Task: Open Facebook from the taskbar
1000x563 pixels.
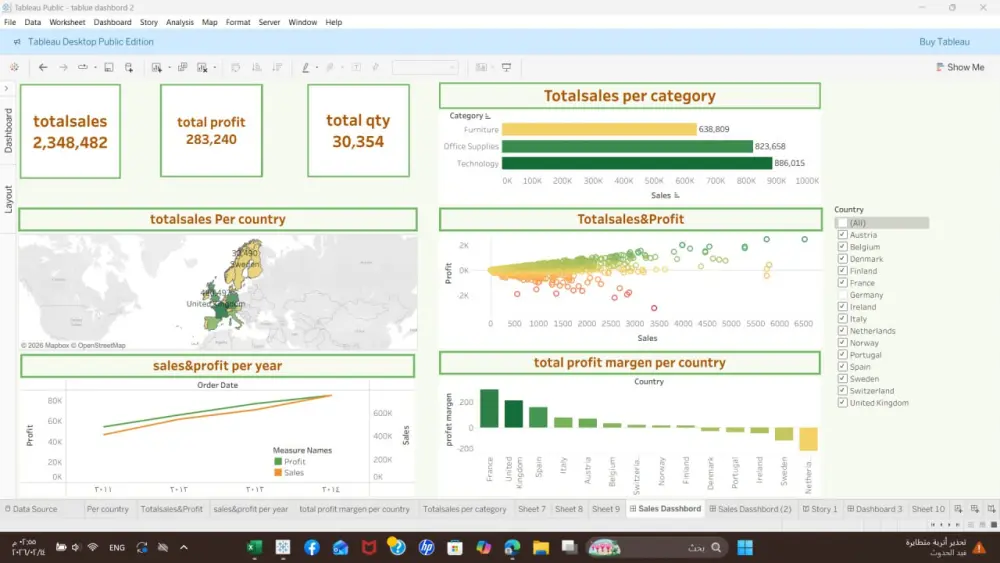Action: (312, 547)
